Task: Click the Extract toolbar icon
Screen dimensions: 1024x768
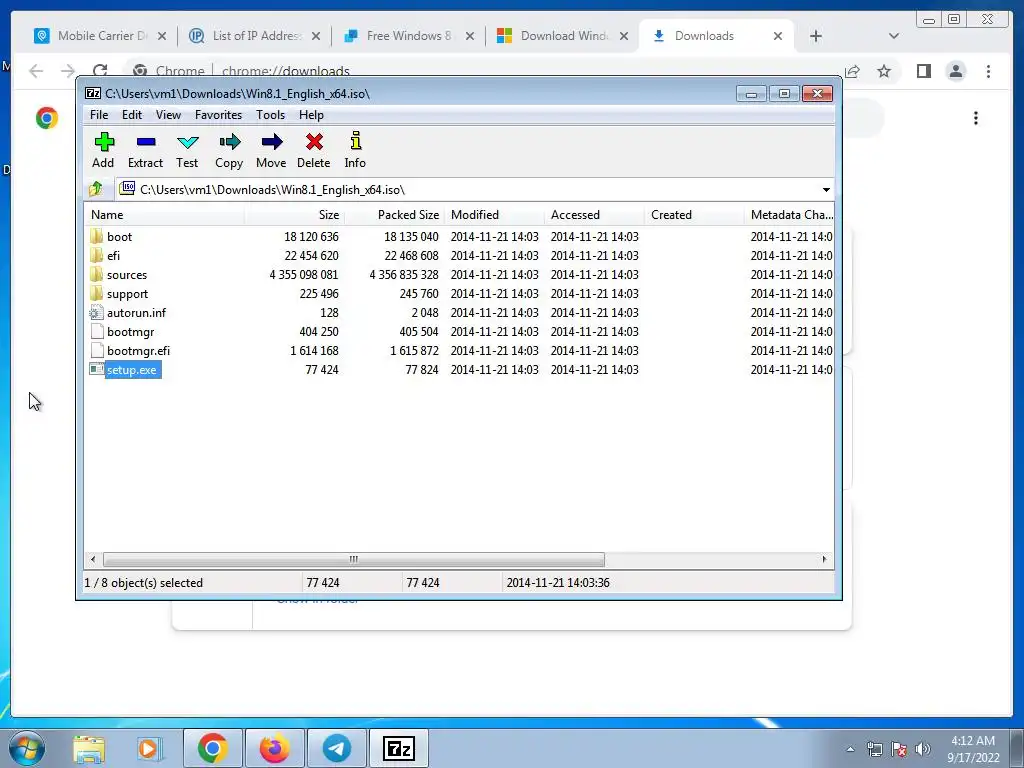Action: 145,150
